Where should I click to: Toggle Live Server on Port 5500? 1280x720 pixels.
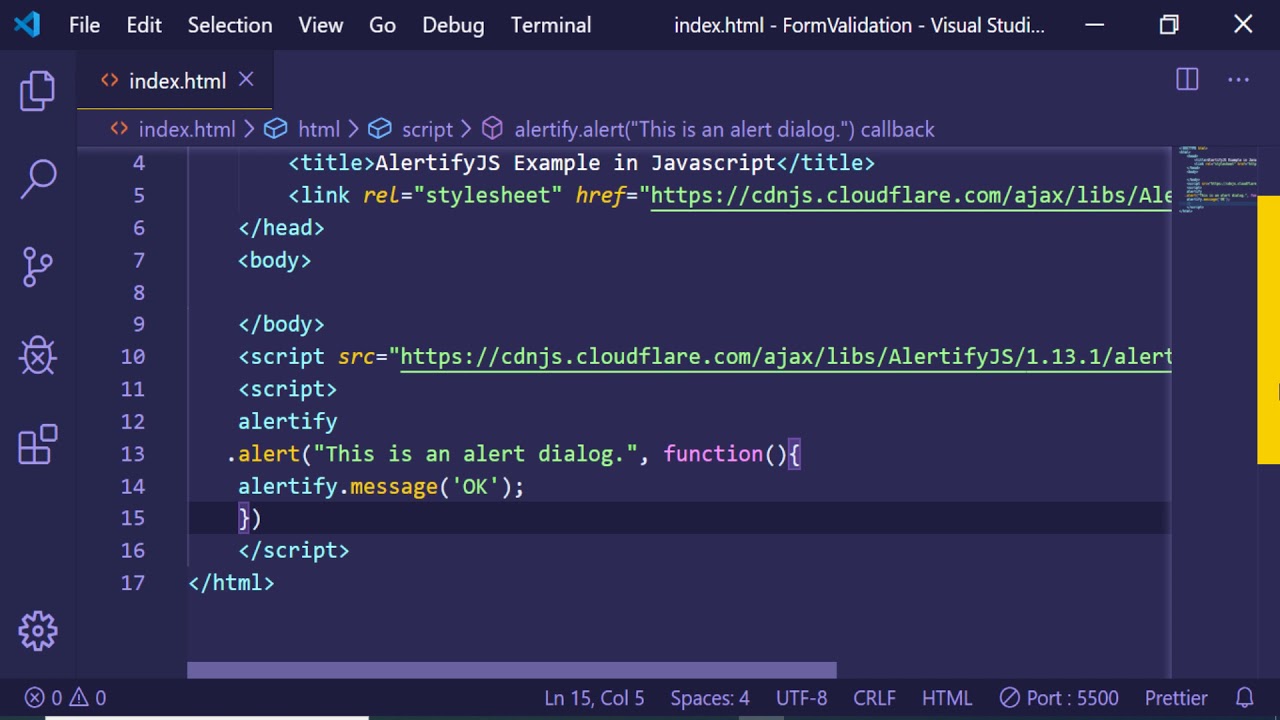click(x=1059, y=698)
